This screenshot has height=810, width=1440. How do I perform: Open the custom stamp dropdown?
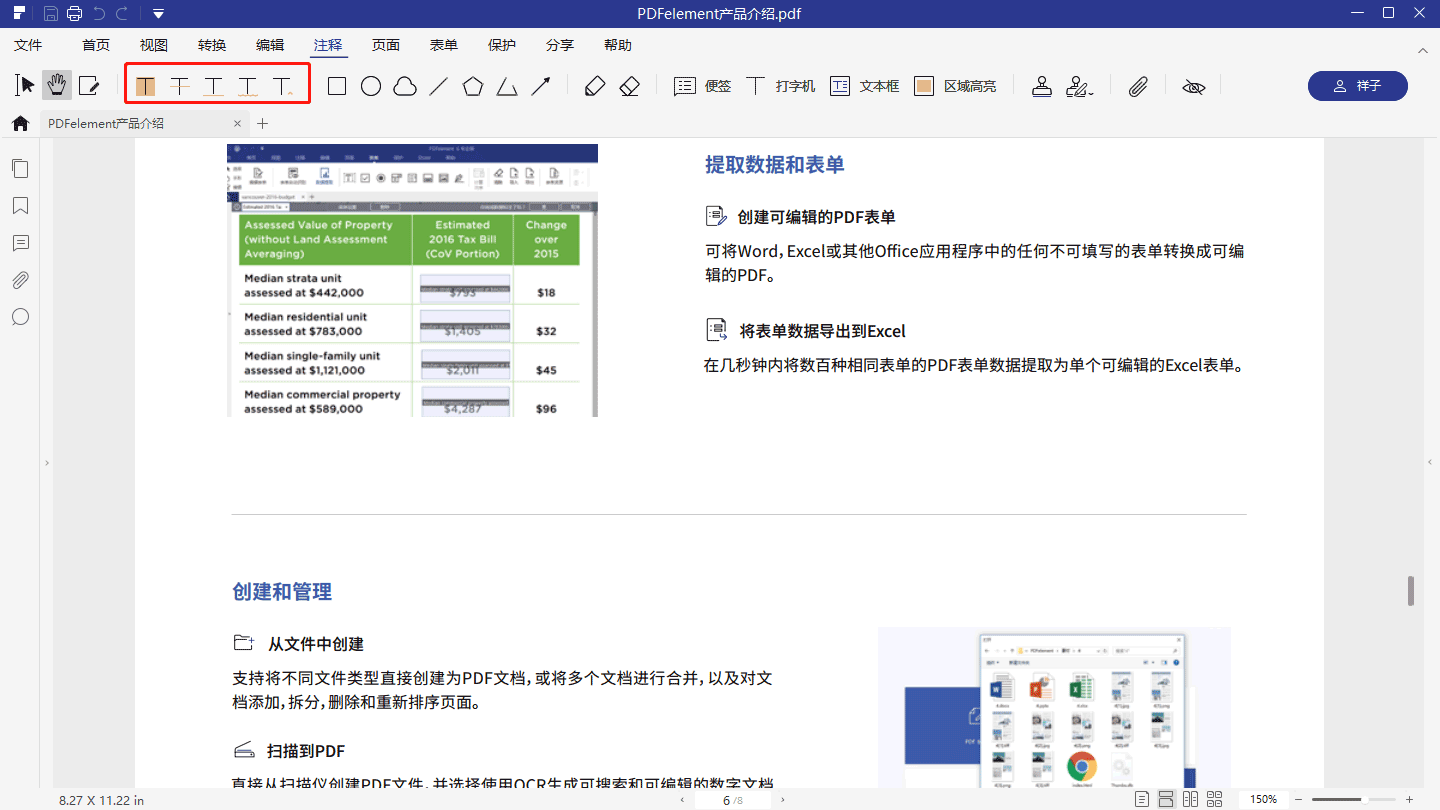1079,86
